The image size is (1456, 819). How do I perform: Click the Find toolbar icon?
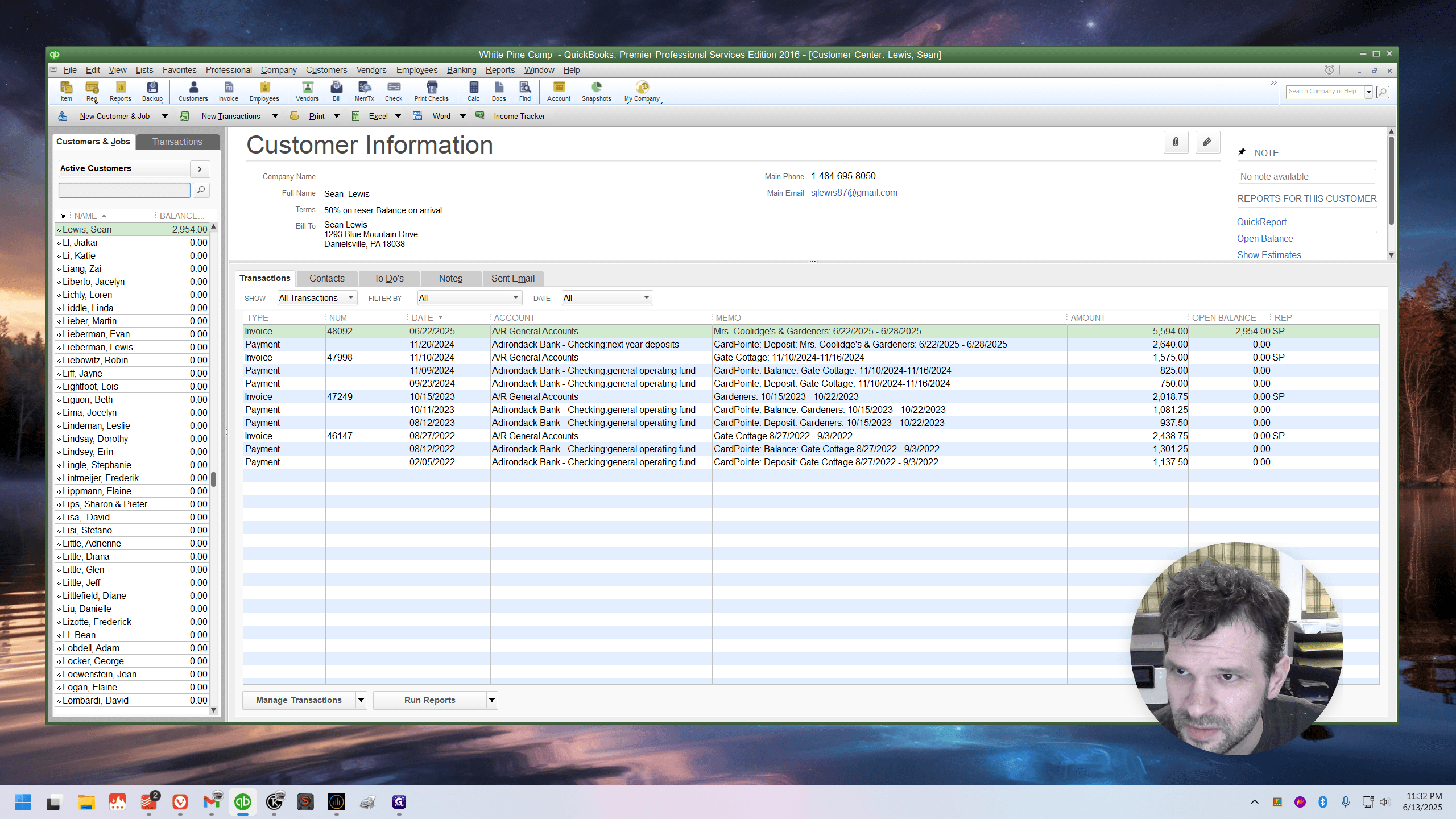525,91
